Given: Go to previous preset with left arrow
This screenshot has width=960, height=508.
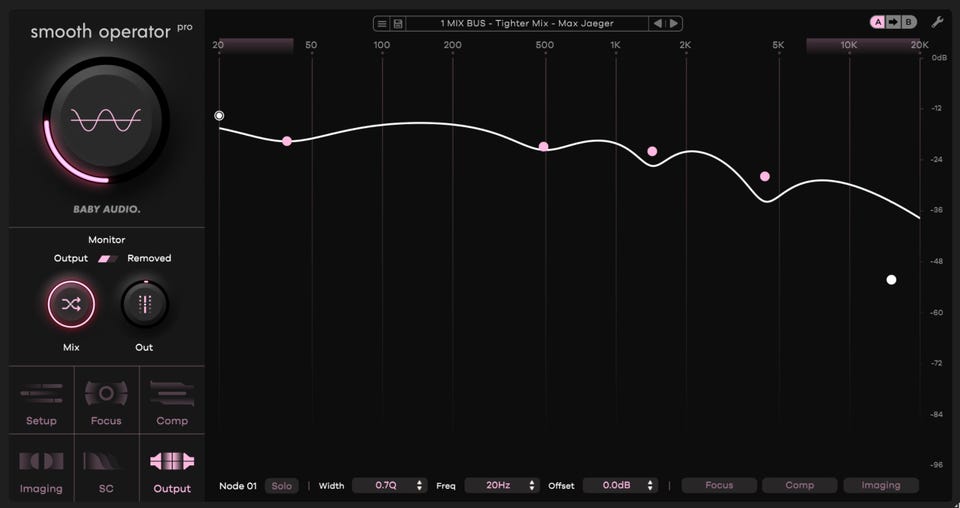Looking at the screenshot, I should (x=658, y=24).
